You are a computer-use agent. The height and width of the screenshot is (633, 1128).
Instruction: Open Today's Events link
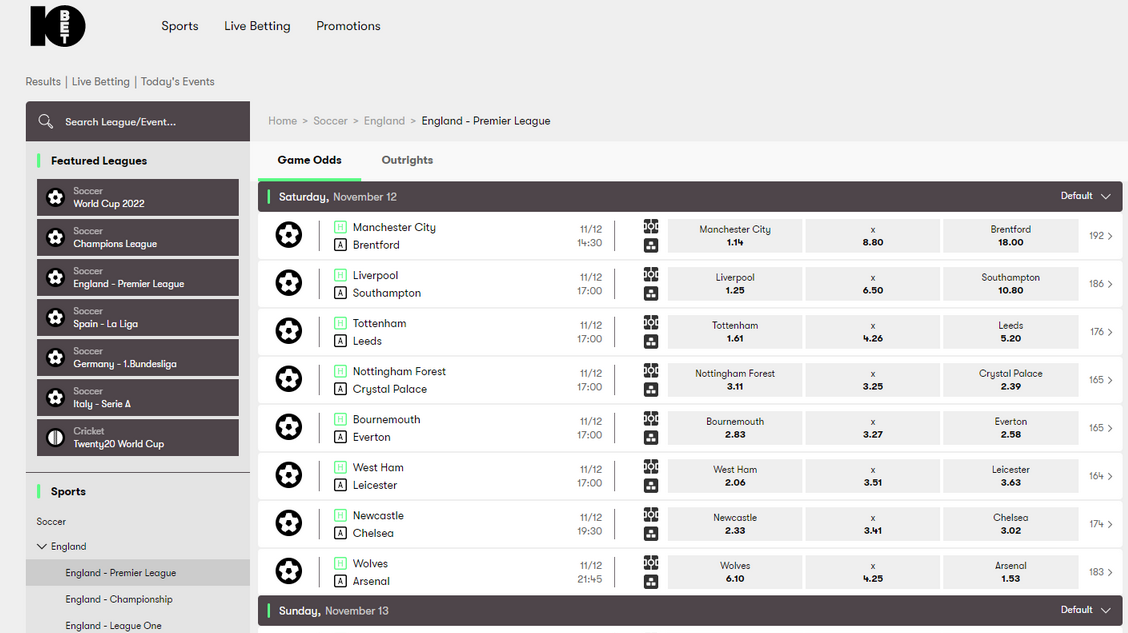(178, 81)
